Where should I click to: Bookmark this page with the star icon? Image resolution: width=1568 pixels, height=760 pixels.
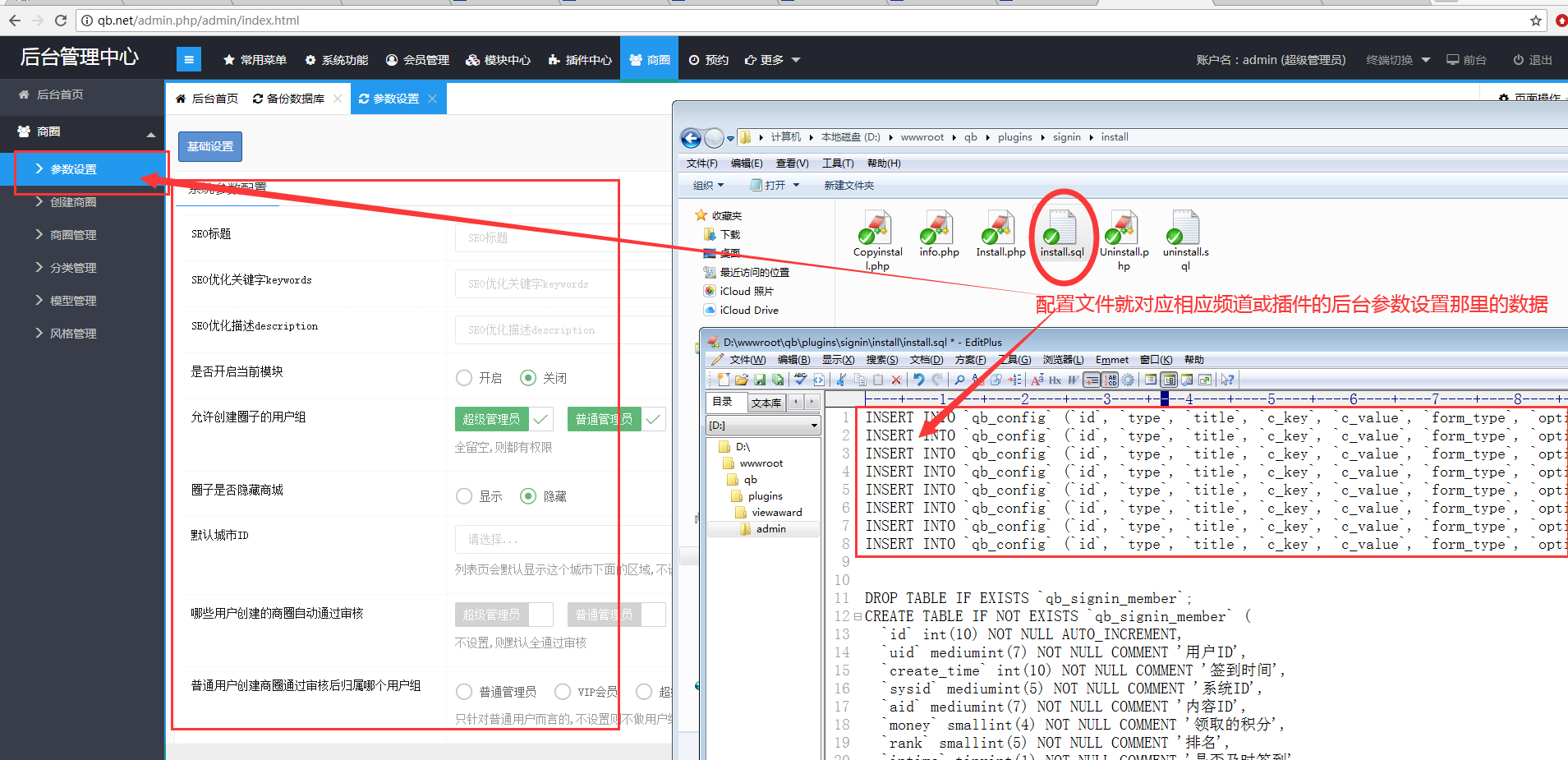[1535, 21]
